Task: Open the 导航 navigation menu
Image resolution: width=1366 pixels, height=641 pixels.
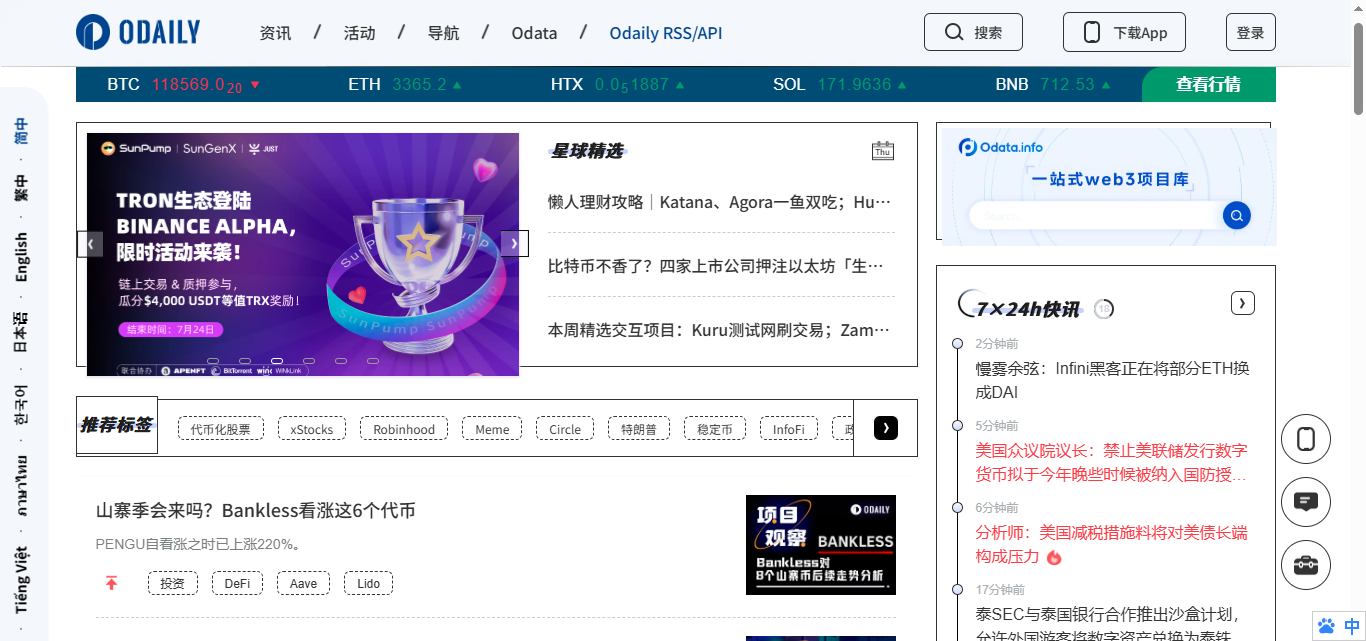Action: click(443, 33)
